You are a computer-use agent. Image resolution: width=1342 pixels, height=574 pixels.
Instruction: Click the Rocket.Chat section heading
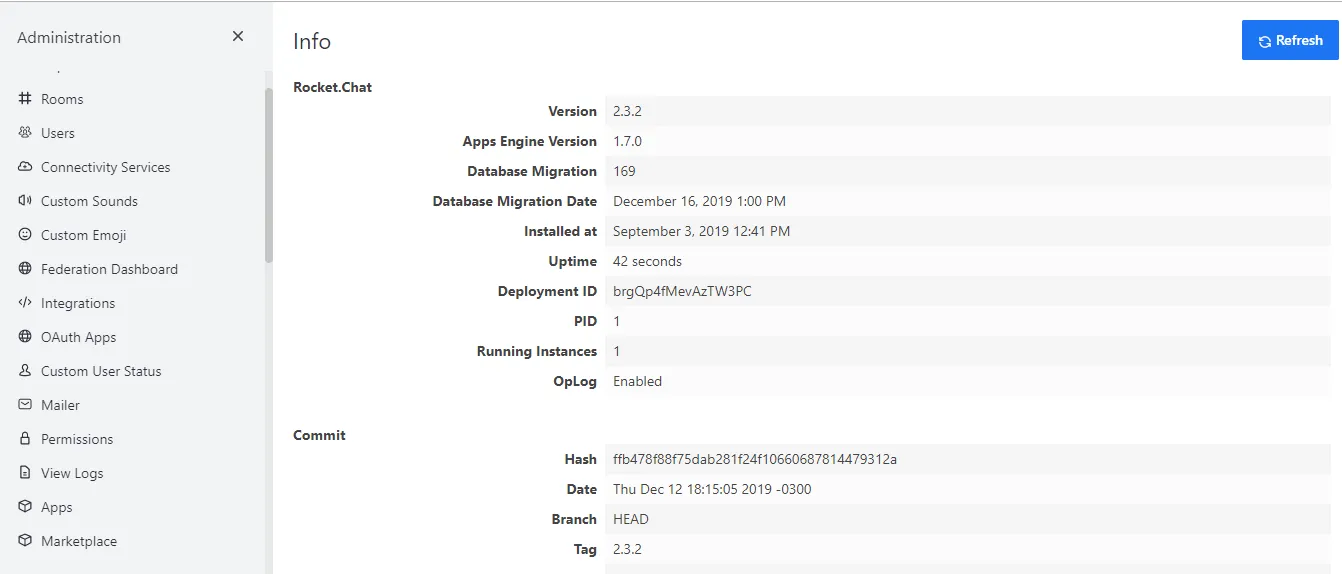coord(332,87)
